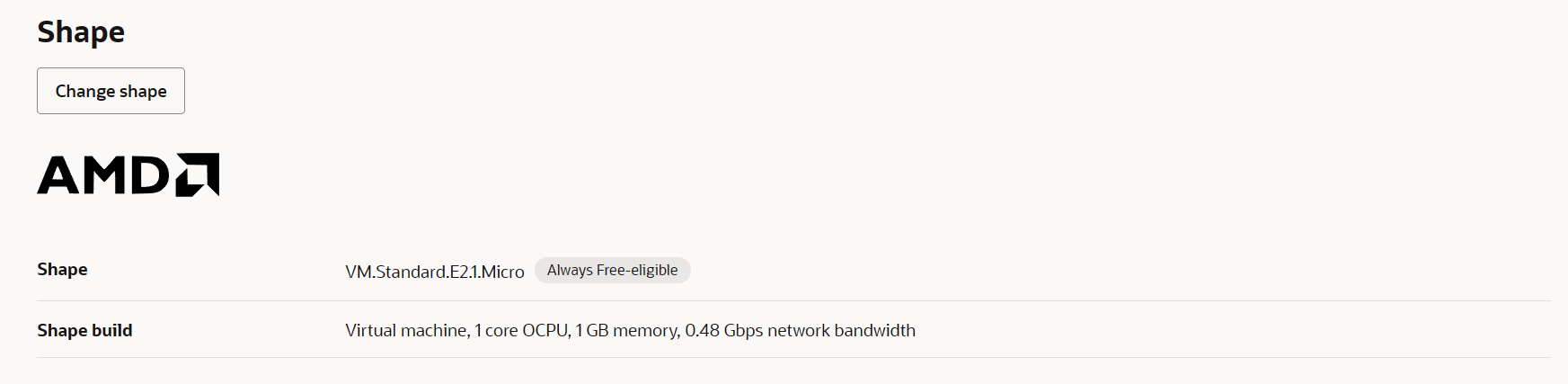This screenshot has height=384, width=1568.
Task: Click the 1 core OCPU text
Action: 522,330
